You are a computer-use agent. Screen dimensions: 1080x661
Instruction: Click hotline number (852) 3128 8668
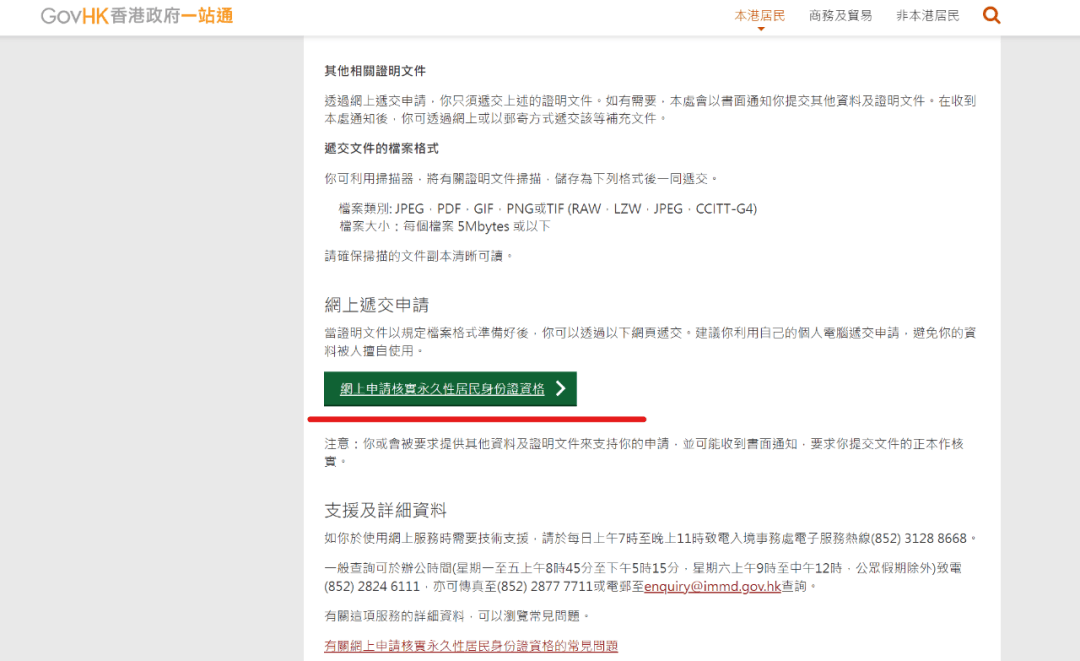pyautogui.click(x=919, y=538)
